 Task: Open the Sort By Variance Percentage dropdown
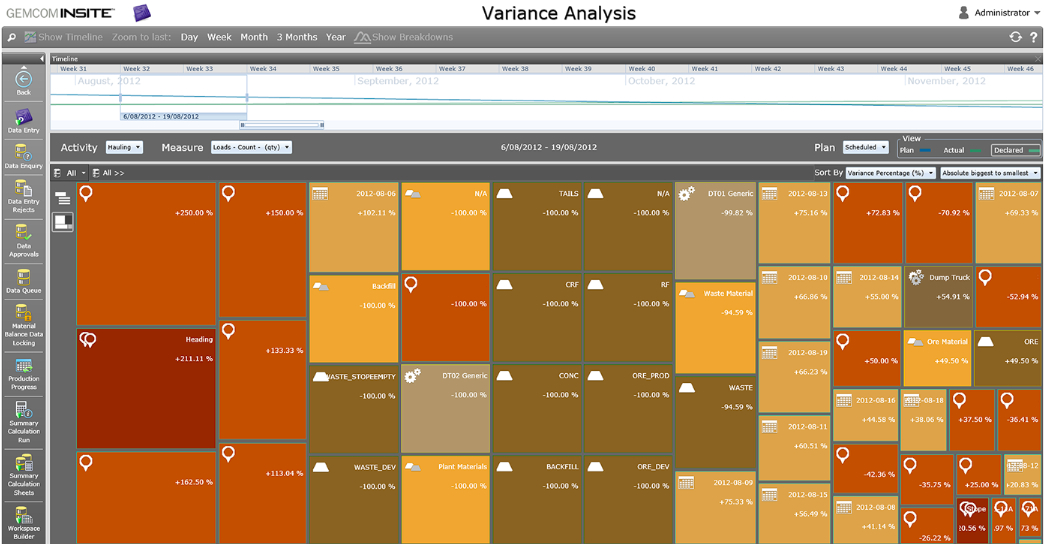tap(890, 173)
